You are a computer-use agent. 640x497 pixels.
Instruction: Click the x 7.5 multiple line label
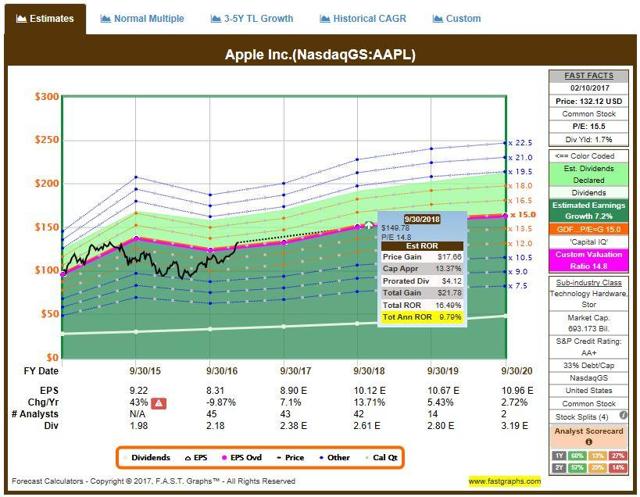[x=518, y=286]
